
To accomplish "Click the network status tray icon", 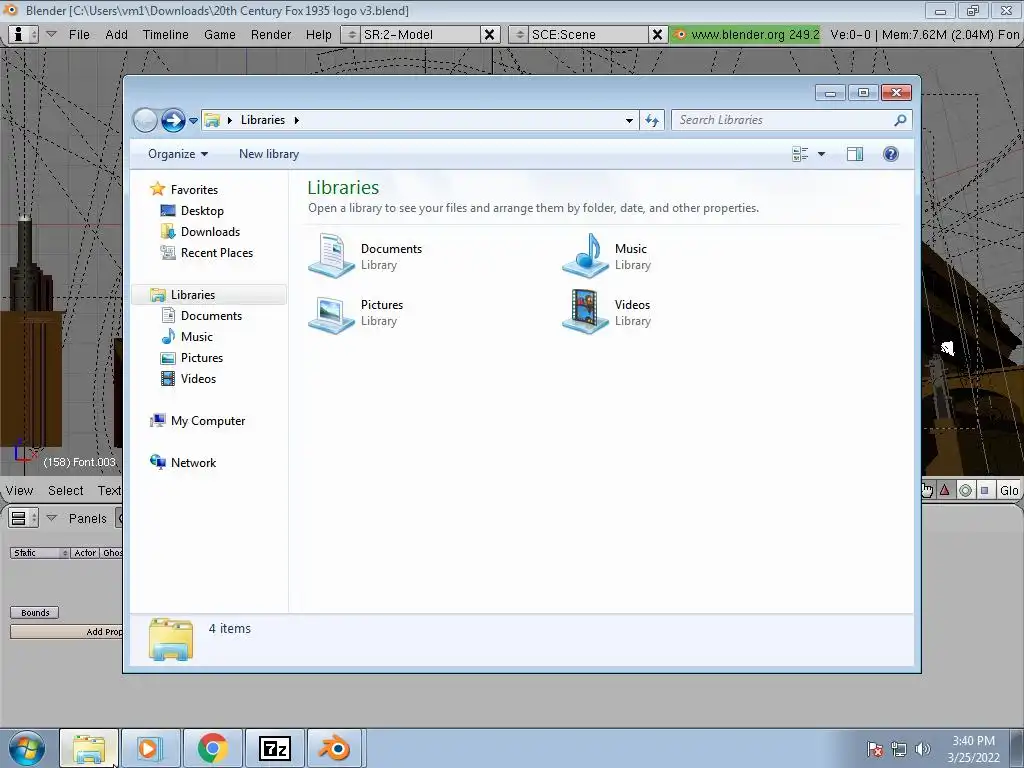I will click(x=899, y=749).
